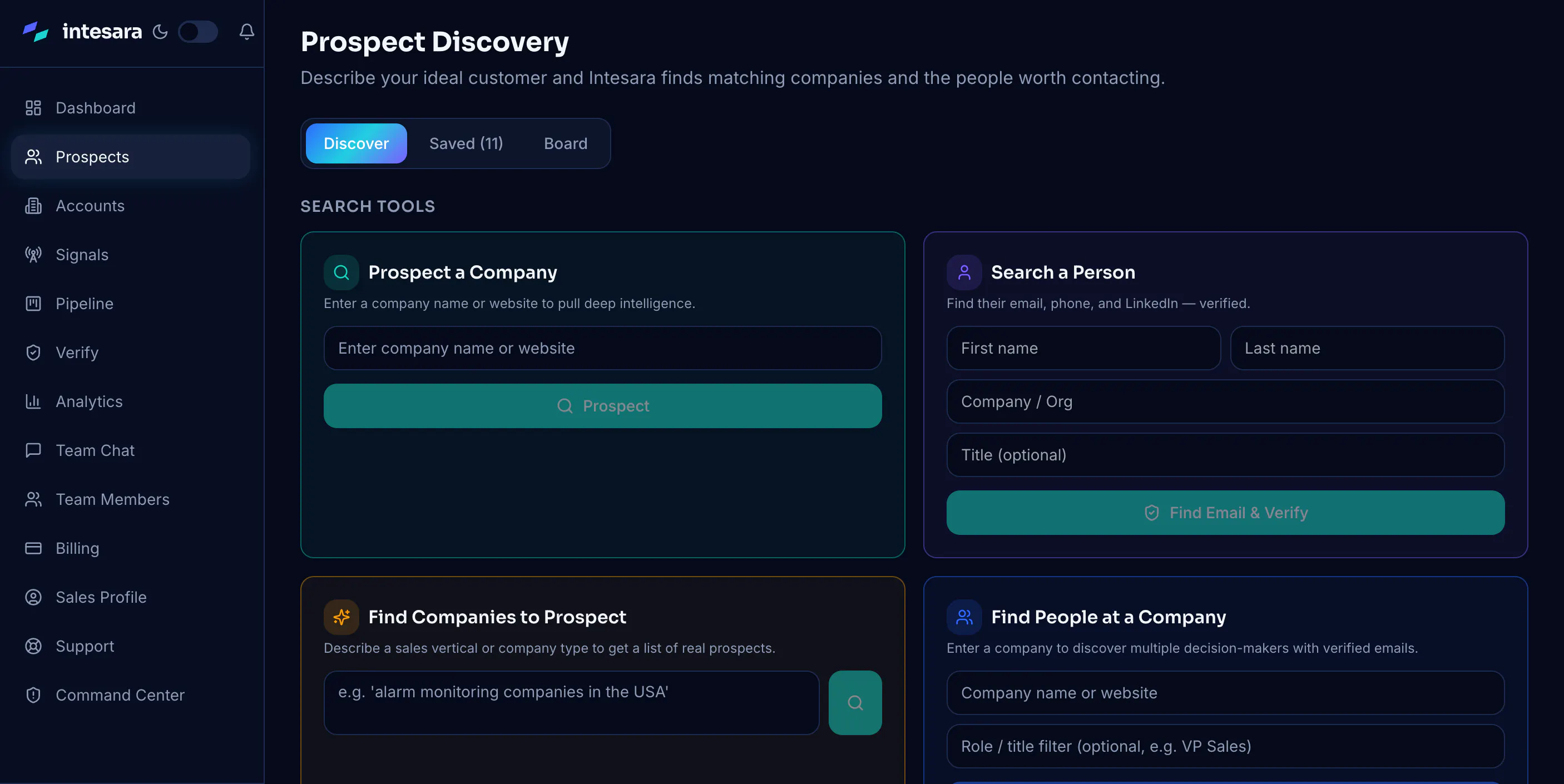The width and height of the screenshot is (1564, 784).
Task: Click the Accounts building icon
Action: point(33,206)
